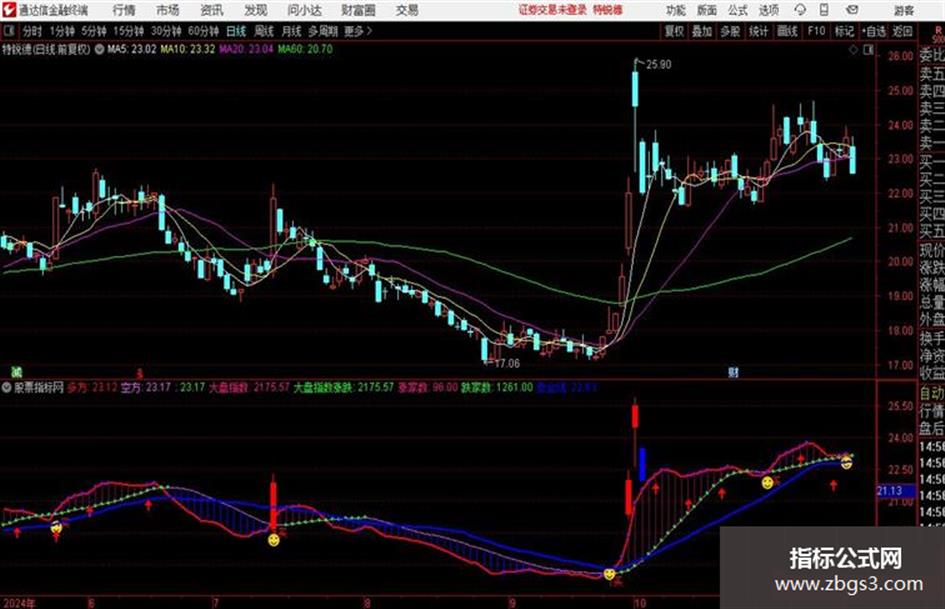
Task: Switch to 60分钟 period
Action: 203,31
